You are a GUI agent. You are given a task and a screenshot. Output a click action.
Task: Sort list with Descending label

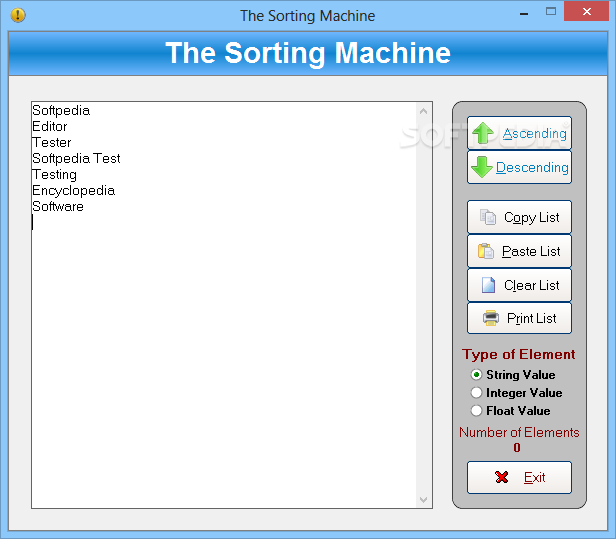532,168
